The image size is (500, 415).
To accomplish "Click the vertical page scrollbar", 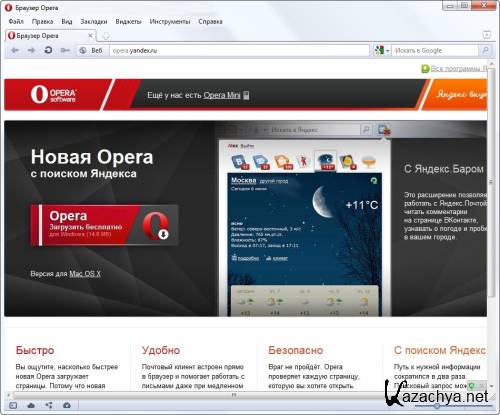I will 491,182.
